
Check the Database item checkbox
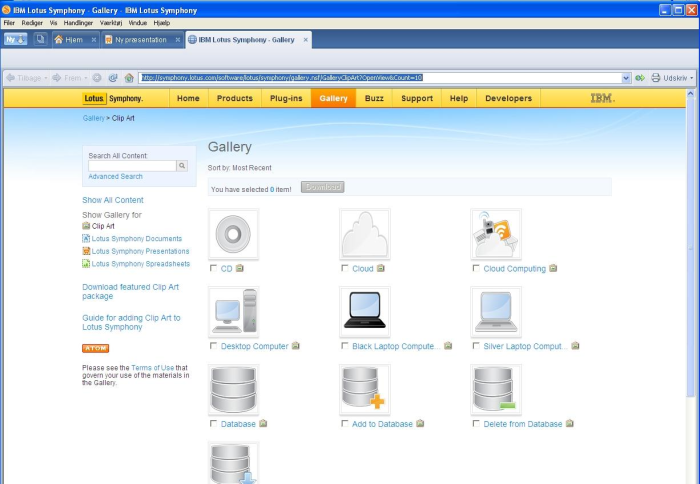tap(213, 423)
